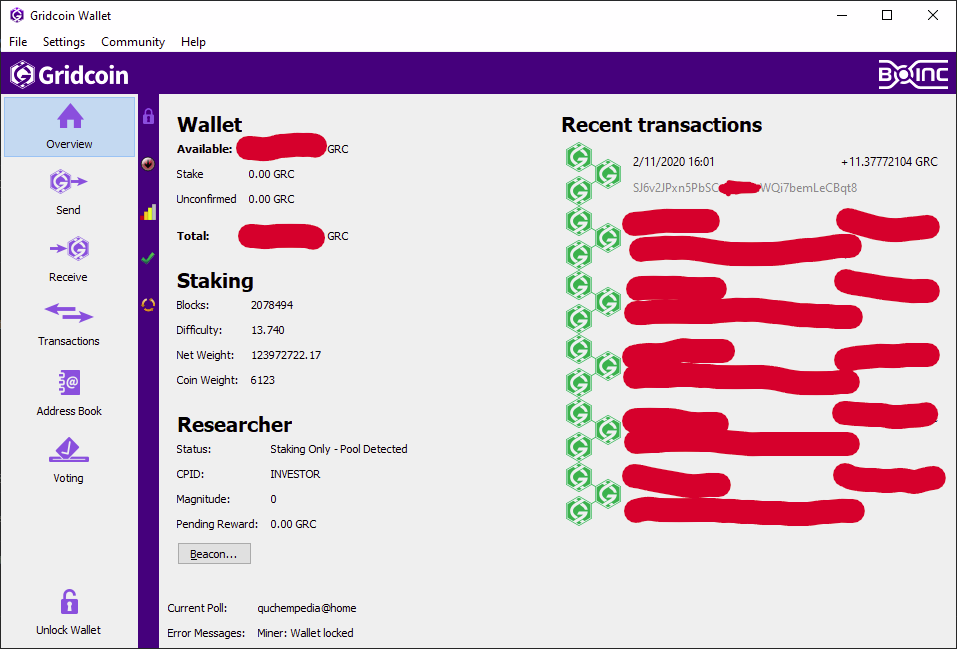Click the orange beacon status icon
Image resolution: width=957 pixels, height=649 pixels.
click(148, 304)
